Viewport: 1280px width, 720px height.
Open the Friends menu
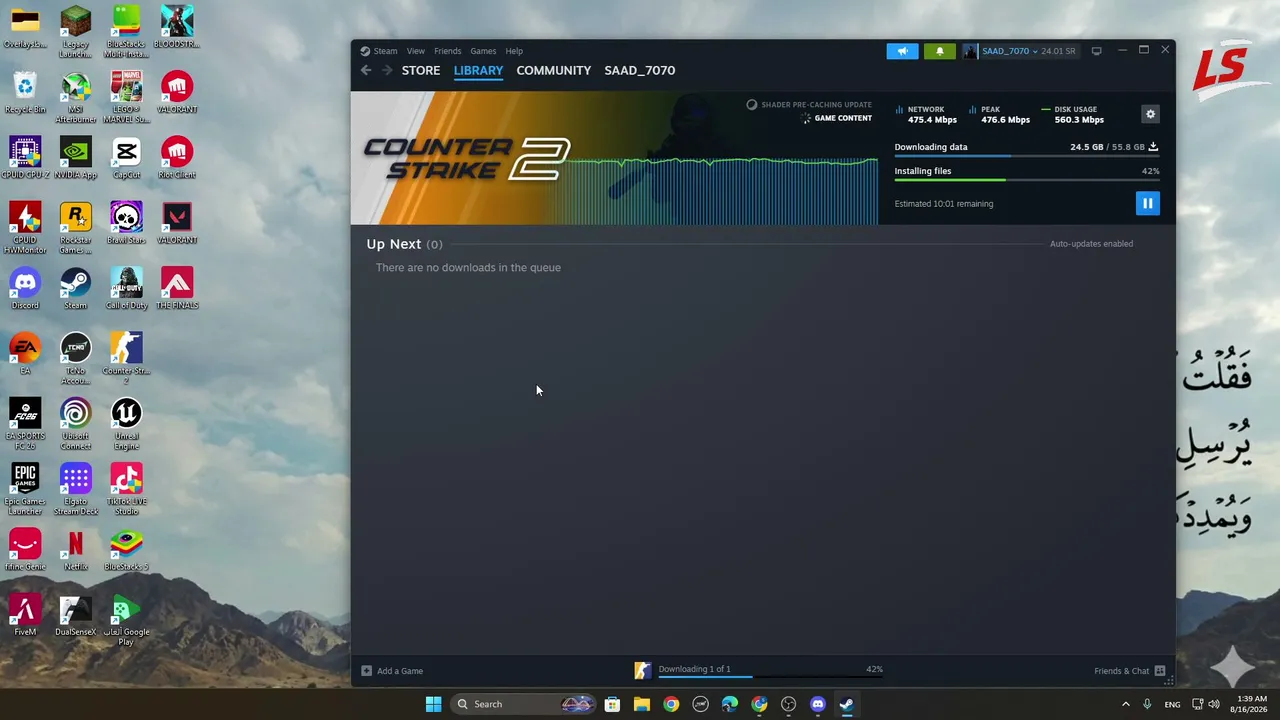pos(447,51)
